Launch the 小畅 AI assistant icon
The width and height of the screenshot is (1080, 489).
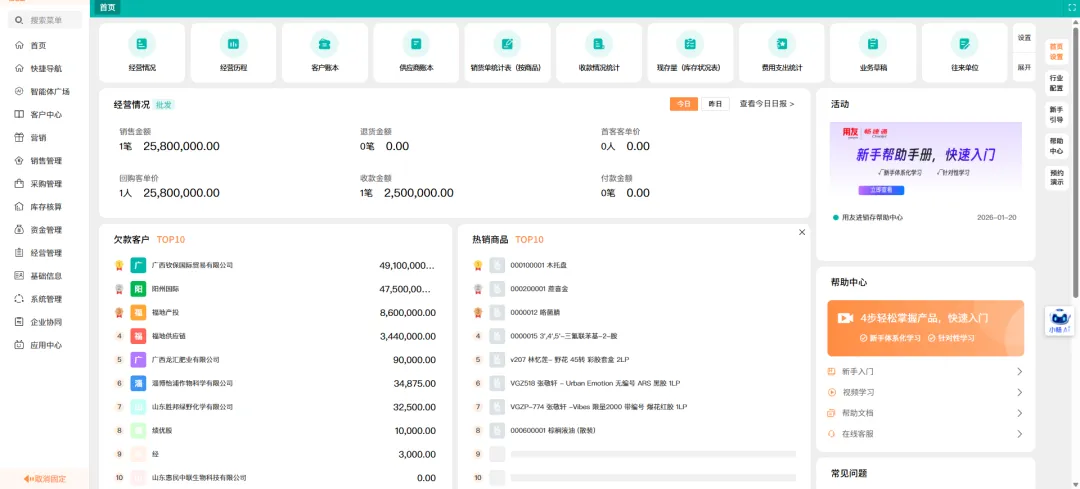[x=1060, y=321]
